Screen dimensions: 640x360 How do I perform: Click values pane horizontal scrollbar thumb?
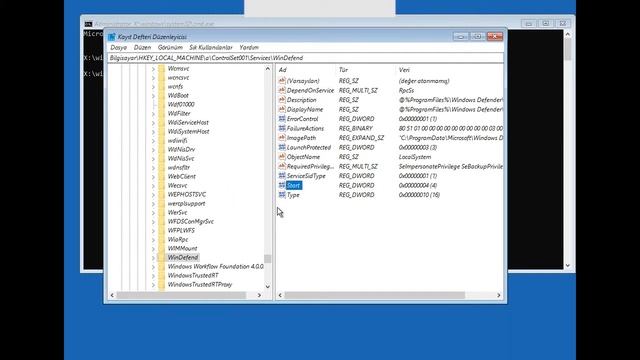(x=375, y=295)
